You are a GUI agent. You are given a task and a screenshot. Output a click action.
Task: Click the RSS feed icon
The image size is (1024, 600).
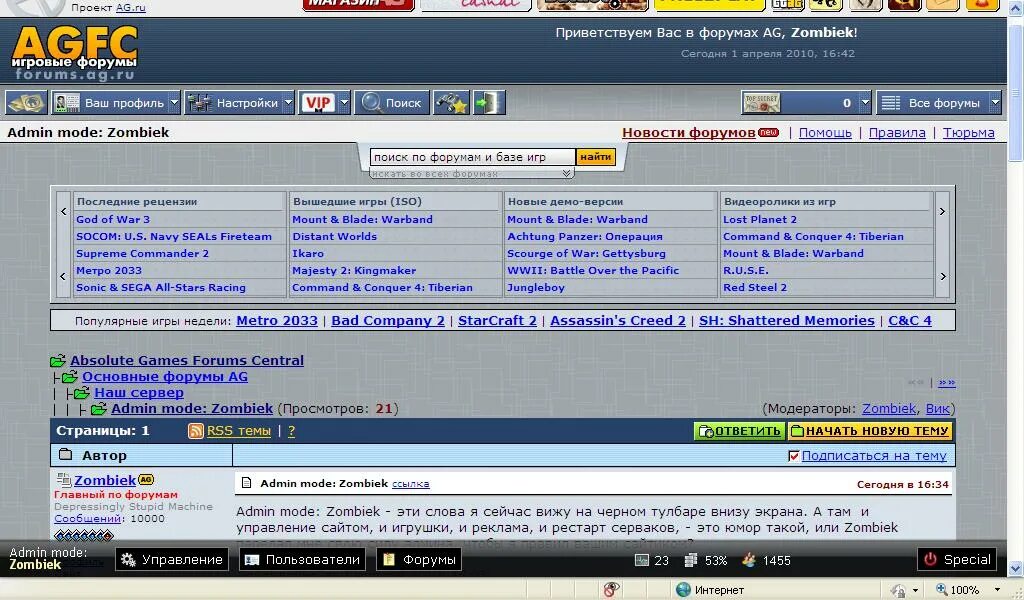[x=196, y=431]
